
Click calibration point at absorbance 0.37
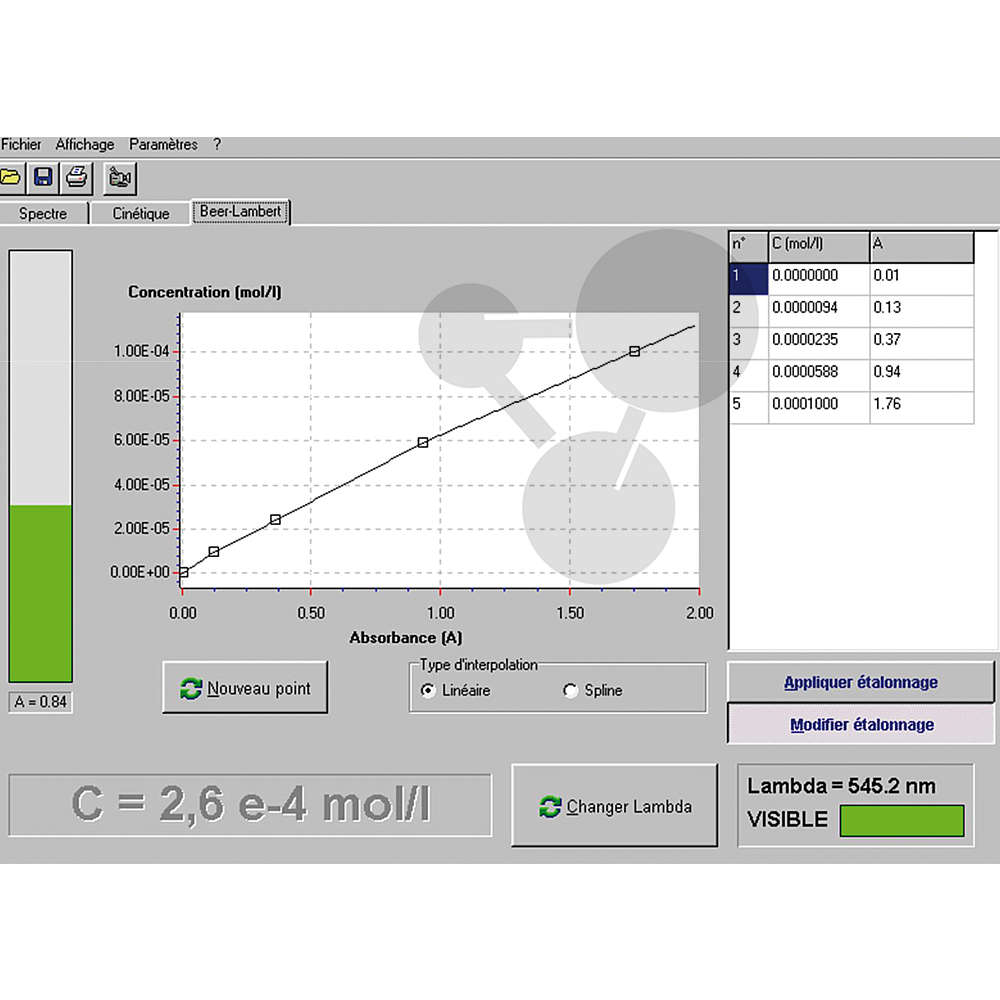[276, 520]
